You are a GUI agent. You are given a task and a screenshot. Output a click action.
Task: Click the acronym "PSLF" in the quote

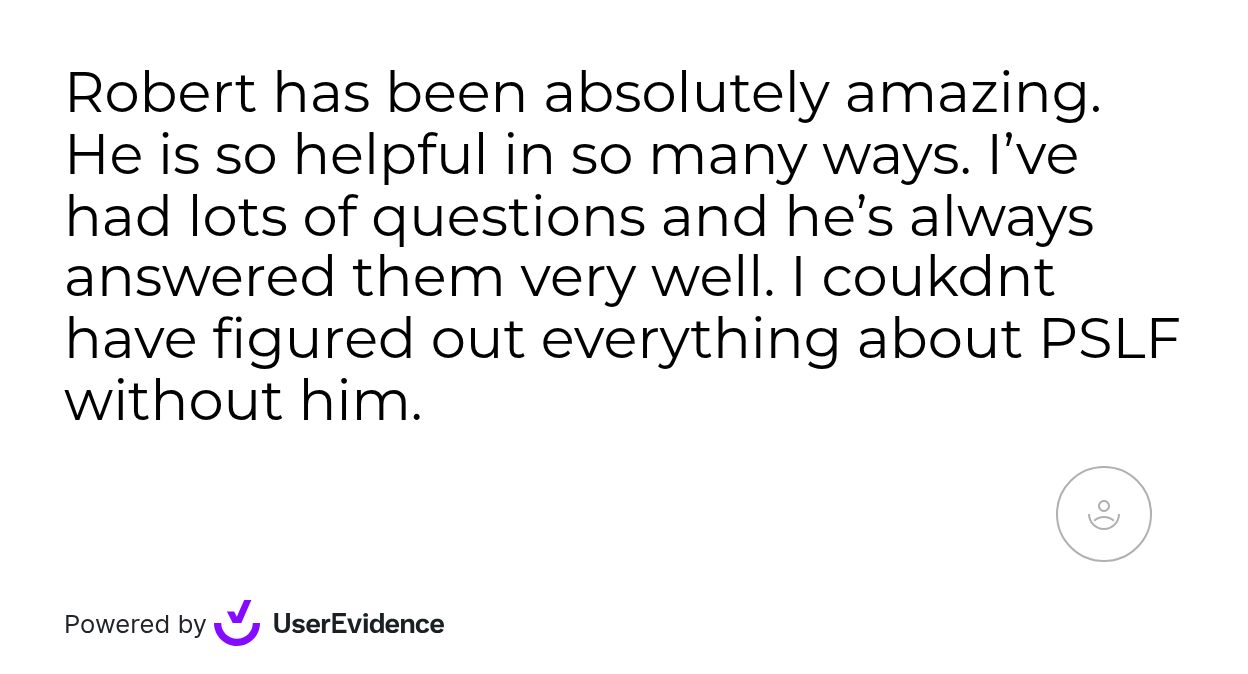(x=1110, y=339)
